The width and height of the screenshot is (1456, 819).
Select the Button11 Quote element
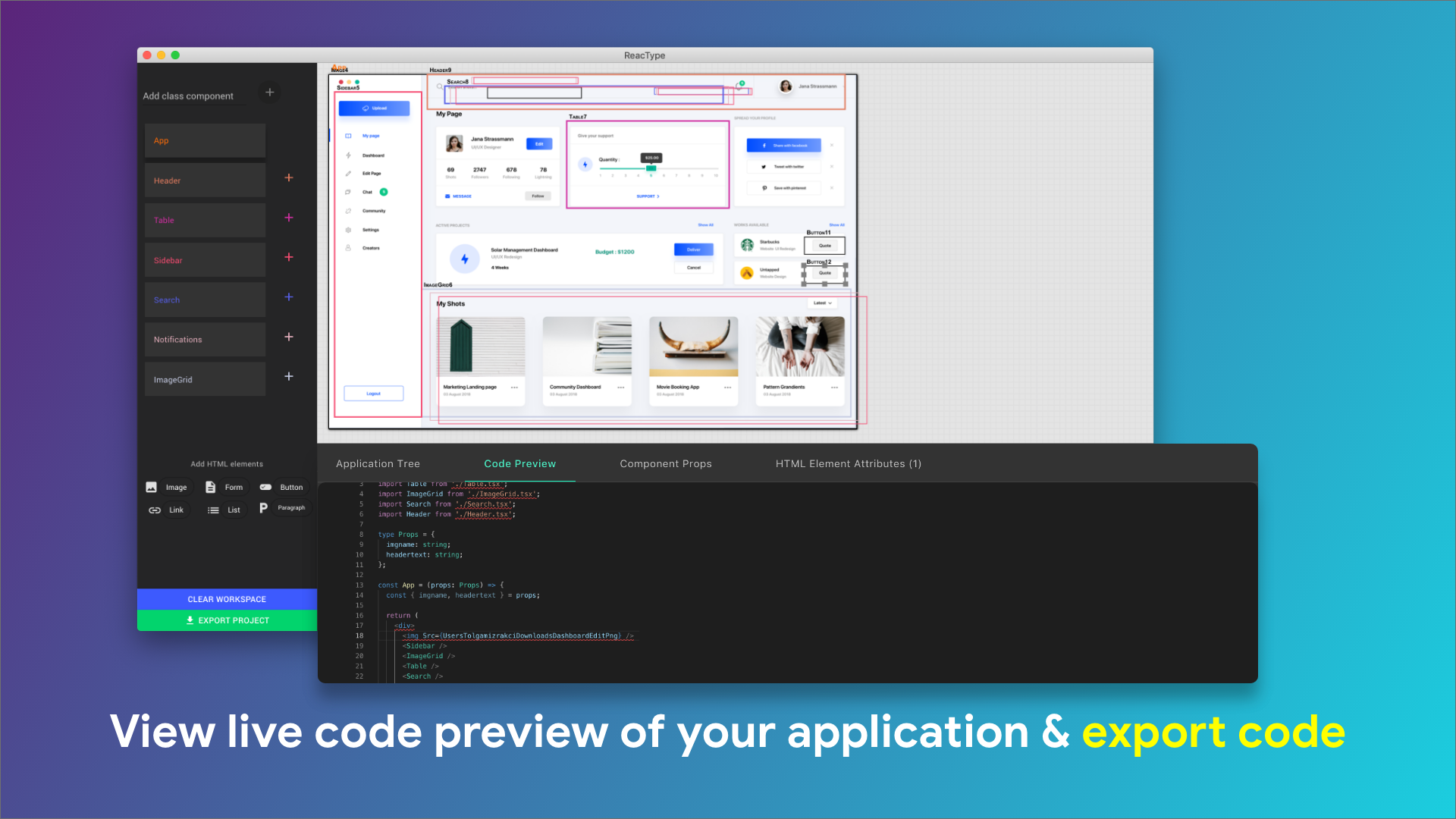point(825,246)
